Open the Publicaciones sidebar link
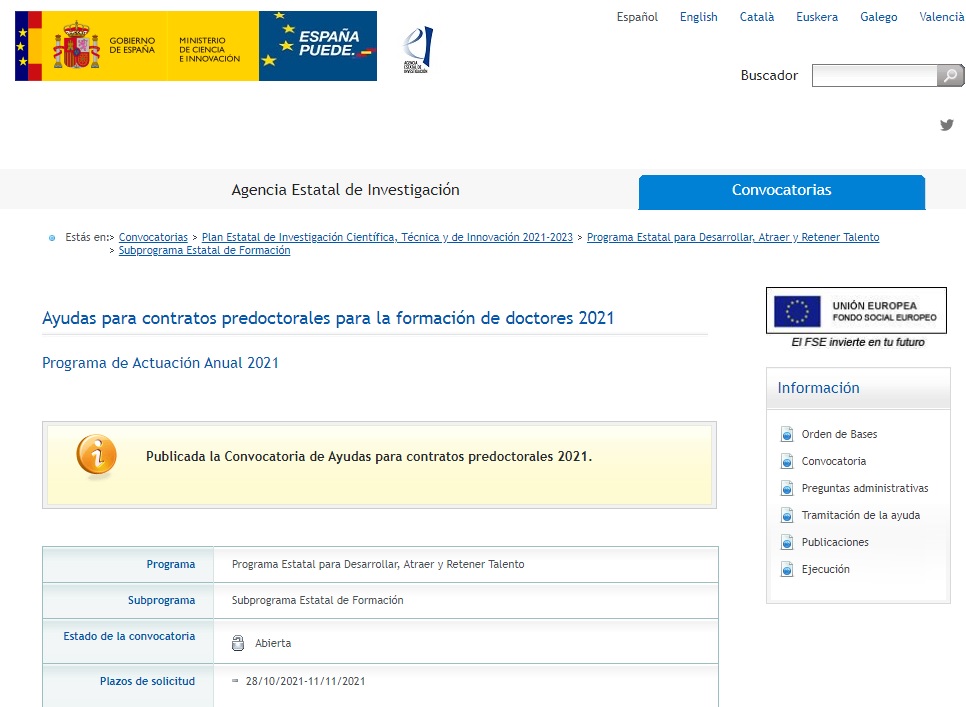The width and height of the screenshot is (966, 707). [x=835, y=543]
